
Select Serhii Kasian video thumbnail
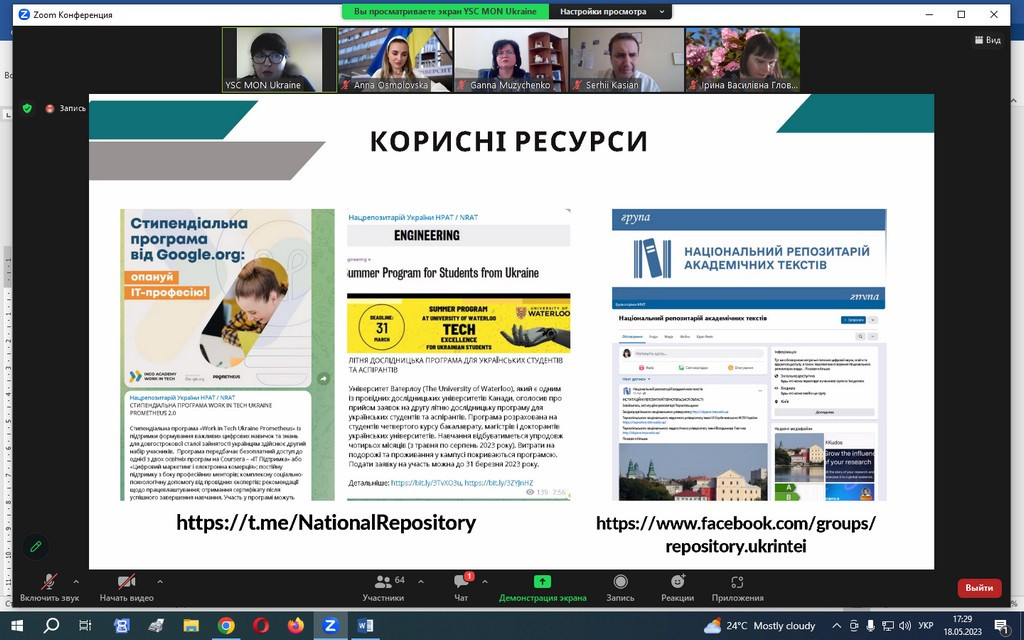(626, 59)
